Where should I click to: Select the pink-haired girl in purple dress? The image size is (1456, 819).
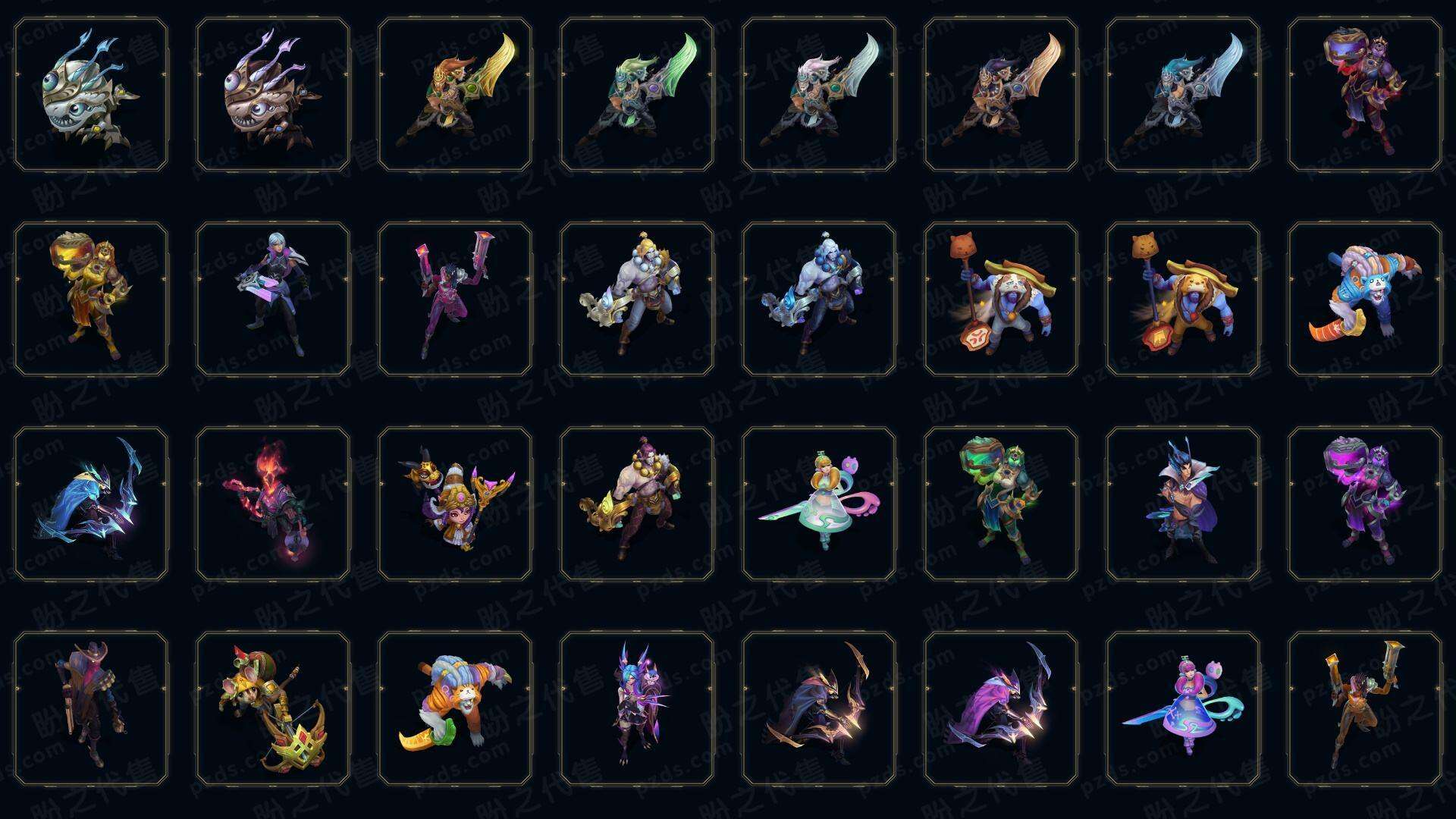point(1183,708)
